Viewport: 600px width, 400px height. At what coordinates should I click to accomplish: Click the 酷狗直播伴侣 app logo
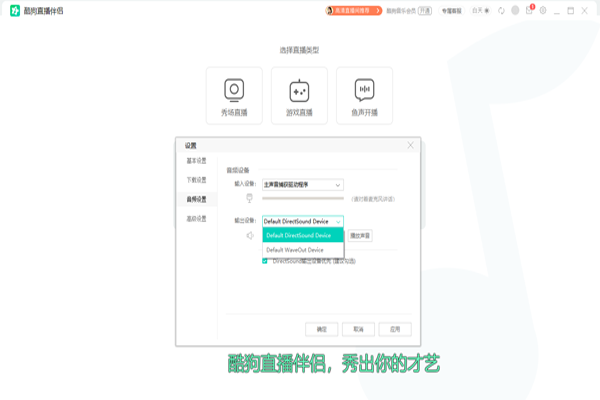14,10
